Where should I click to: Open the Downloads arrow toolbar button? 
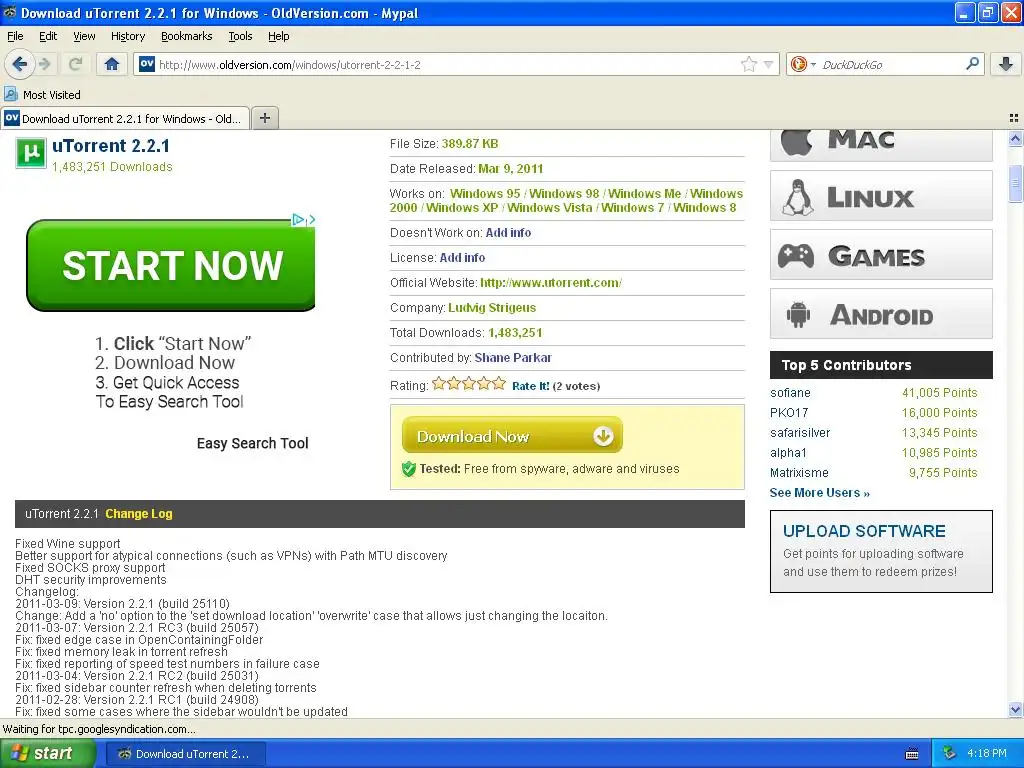1006,64
